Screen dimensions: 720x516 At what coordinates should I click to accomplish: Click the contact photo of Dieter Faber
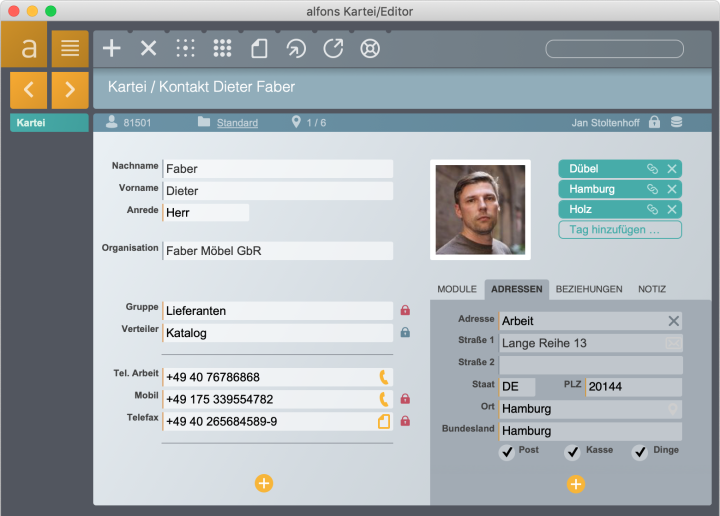(480, 209)
